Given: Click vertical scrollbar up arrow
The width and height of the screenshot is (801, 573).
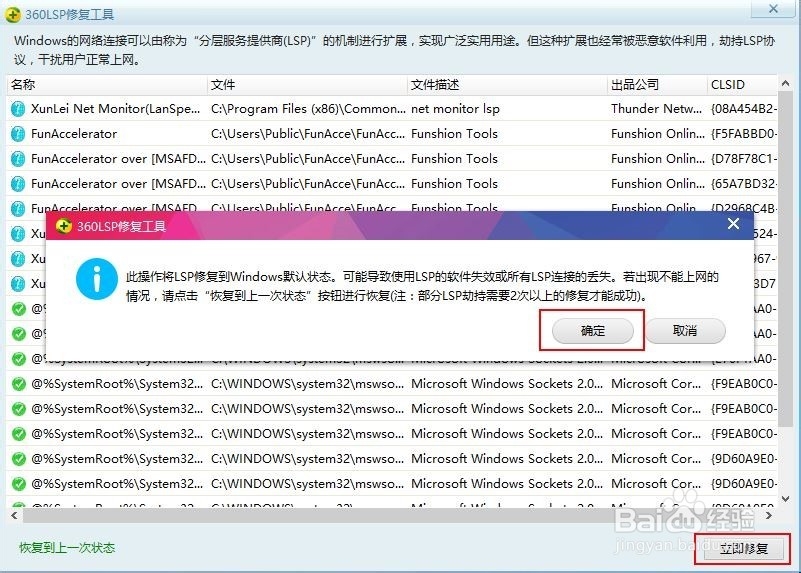Looking at the screenshot, I should click(786, 83).
